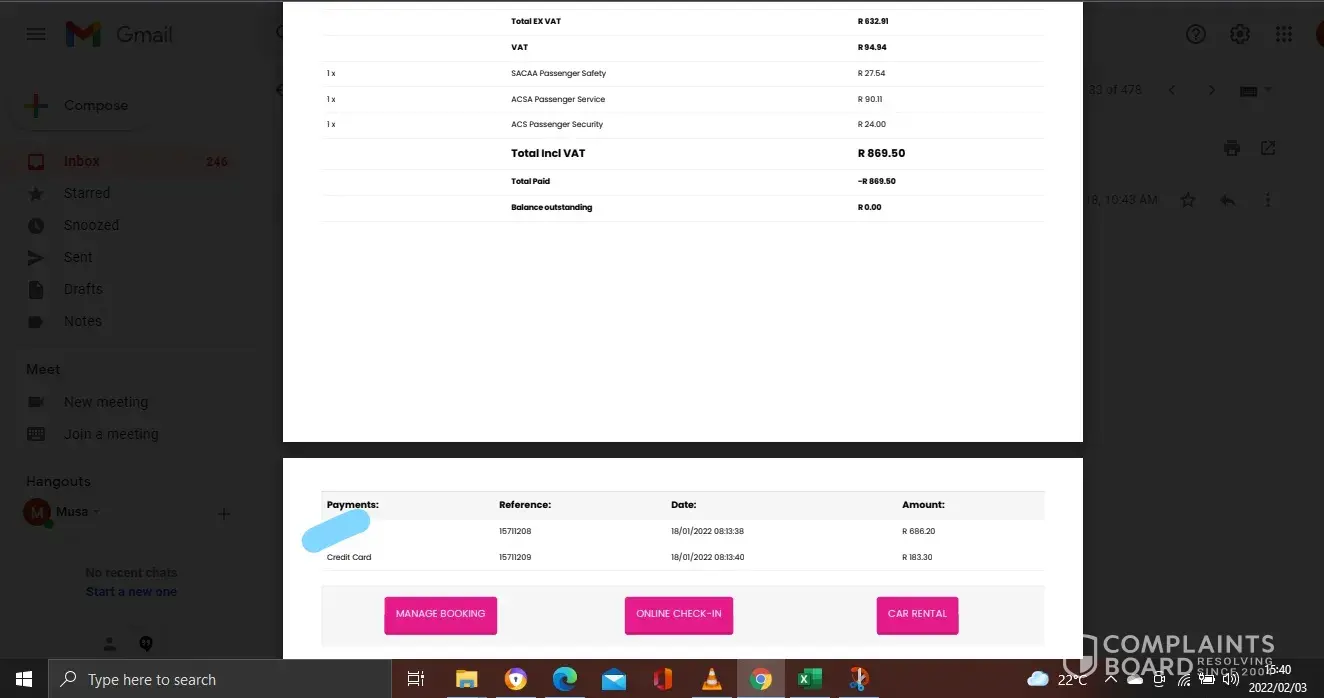Open weather widget showing 22°C
1324x698 pixels.
pyautogui.click(x=1057, y=679)
